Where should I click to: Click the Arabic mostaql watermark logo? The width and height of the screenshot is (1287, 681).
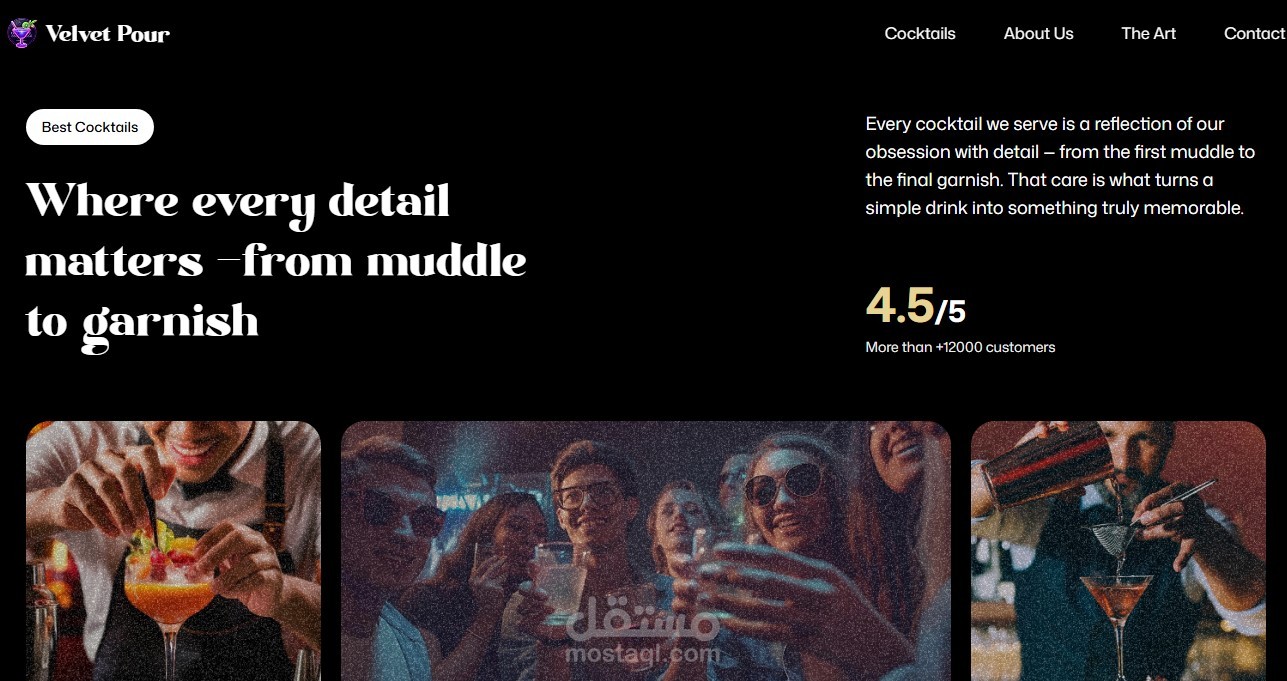tap(643, 618)
